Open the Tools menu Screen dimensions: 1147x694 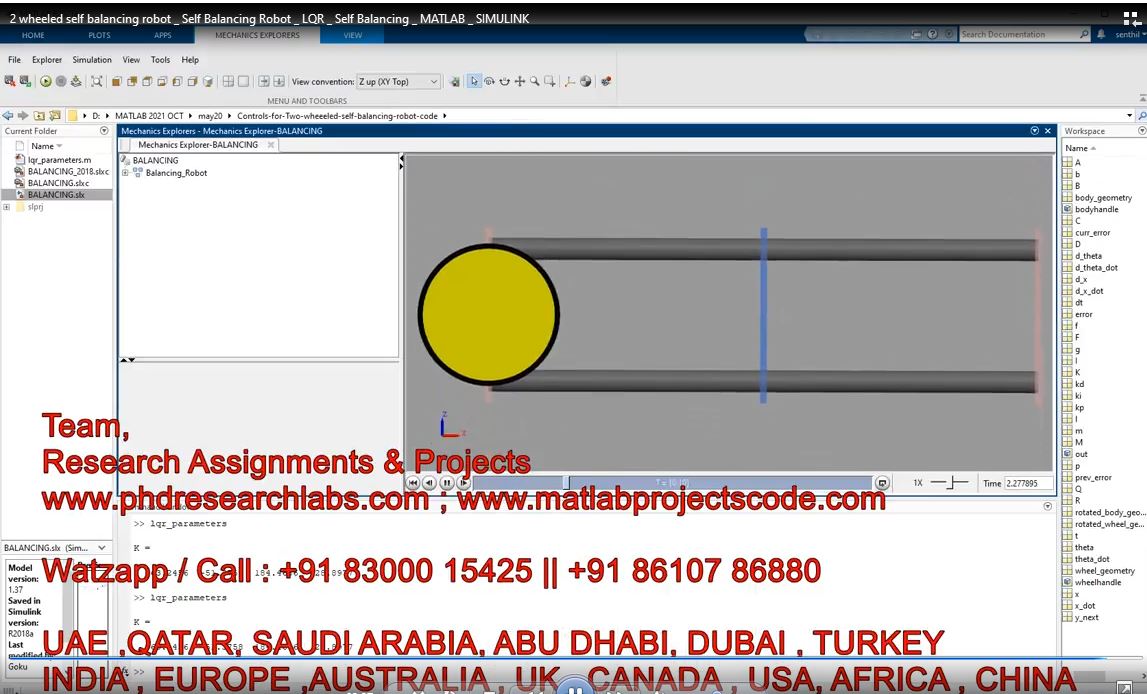[160, 60]
